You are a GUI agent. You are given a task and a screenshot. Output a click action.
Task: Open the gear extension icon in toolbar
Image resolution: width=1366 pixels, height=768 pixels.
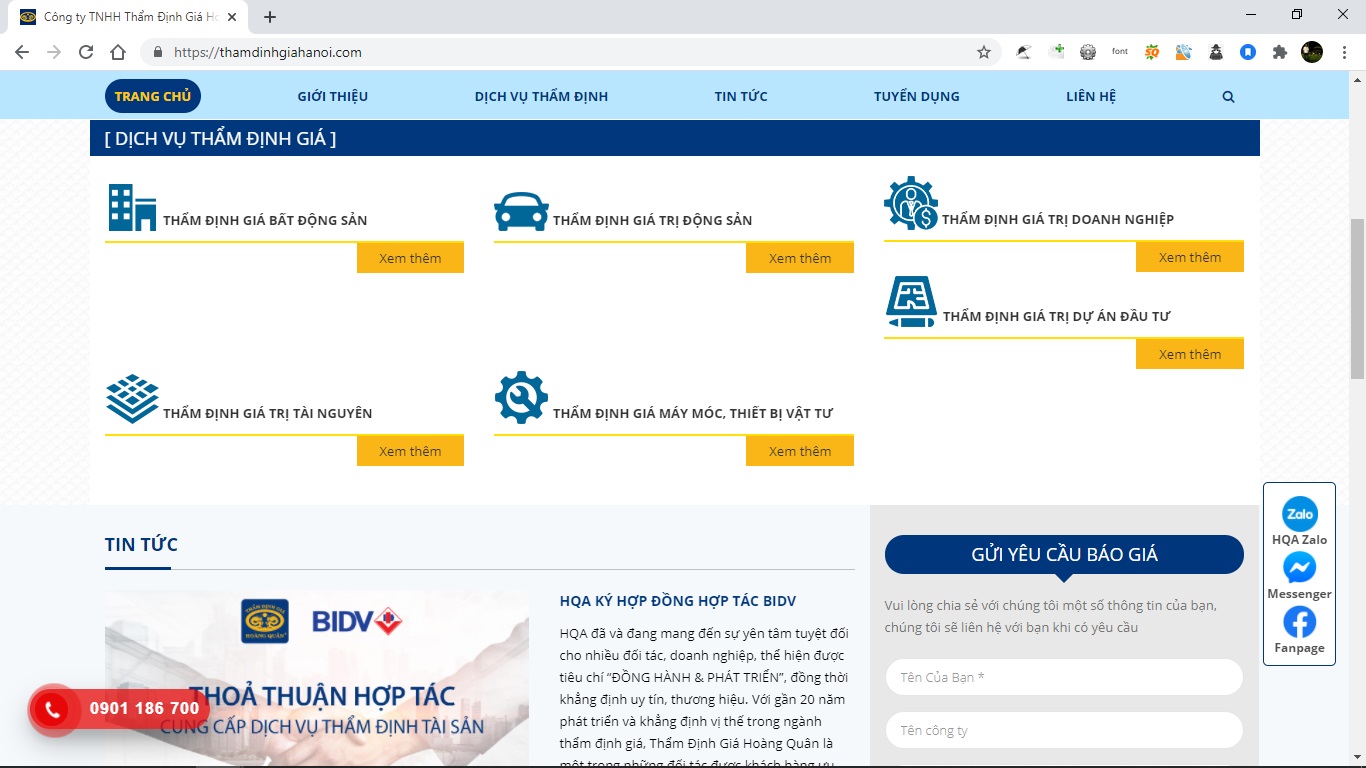(1088, 52)
